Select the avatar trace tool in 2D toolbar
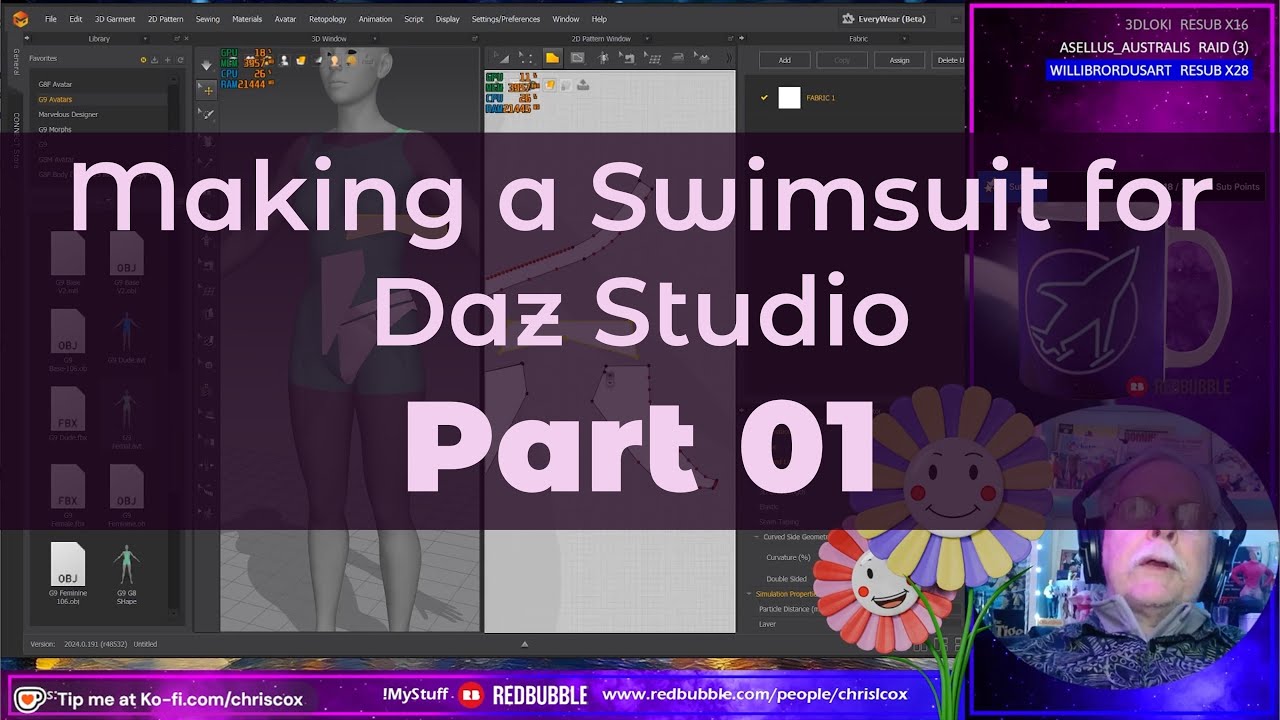The image size is (1280, 720). pyautogui.click(x=604, y=58)
